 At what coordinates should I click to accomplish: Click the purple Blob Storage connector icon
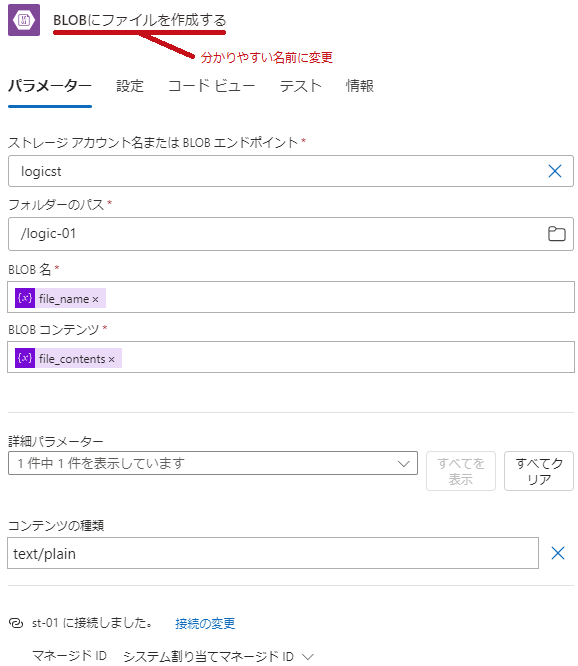pyautogui.click(x=24, y=20)
